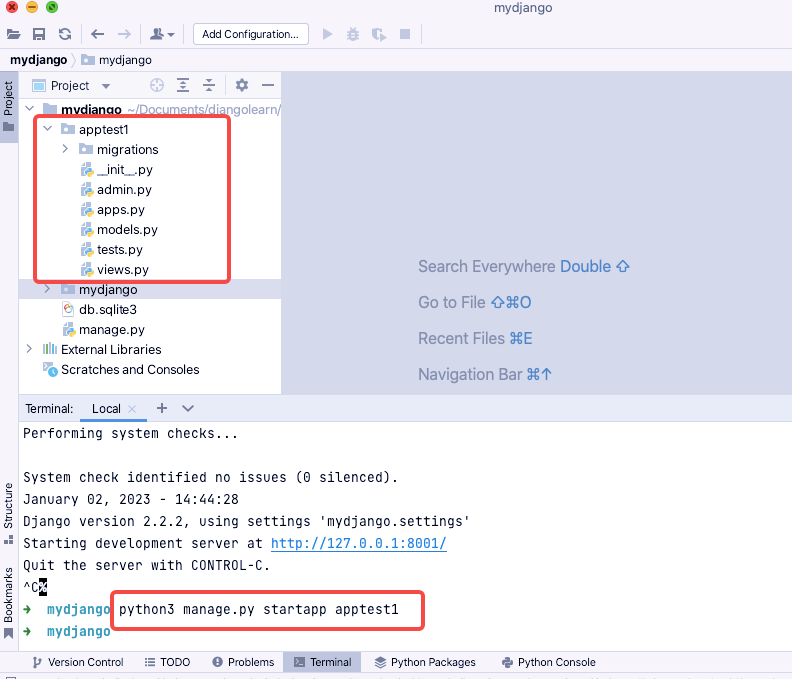The height and width of the screenshot is (679, 792).
Task: Select tests.py in project tree
Action: 111,250
